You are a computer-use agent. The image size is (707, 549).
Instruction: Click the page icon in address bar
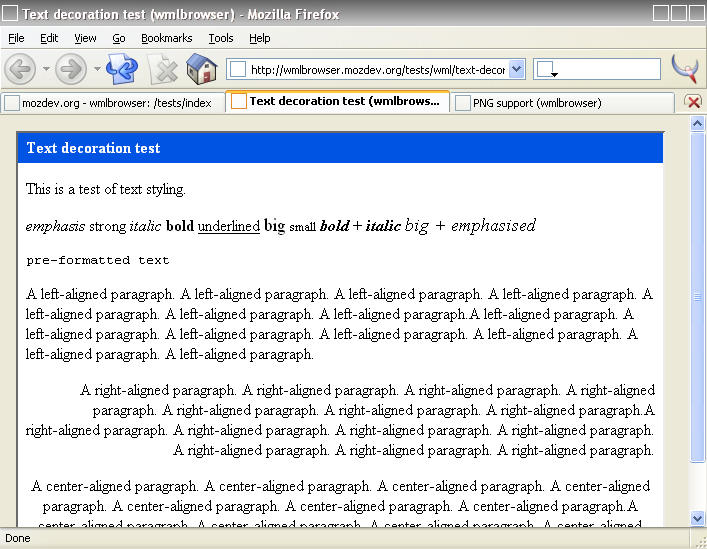[238, 69]
